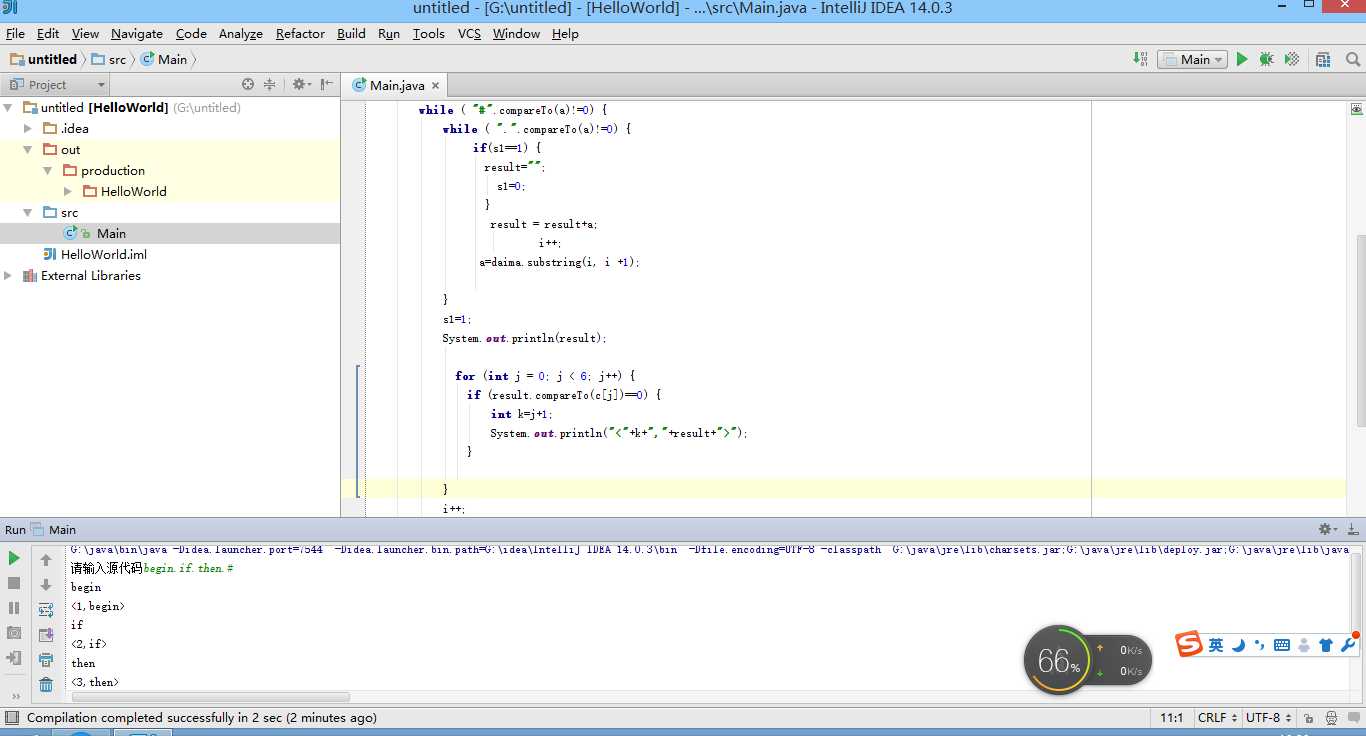The width and height of the screenshot is (1366, 736).
Task: Click Sogou moon night mode icon
Action: (1238, 645)
